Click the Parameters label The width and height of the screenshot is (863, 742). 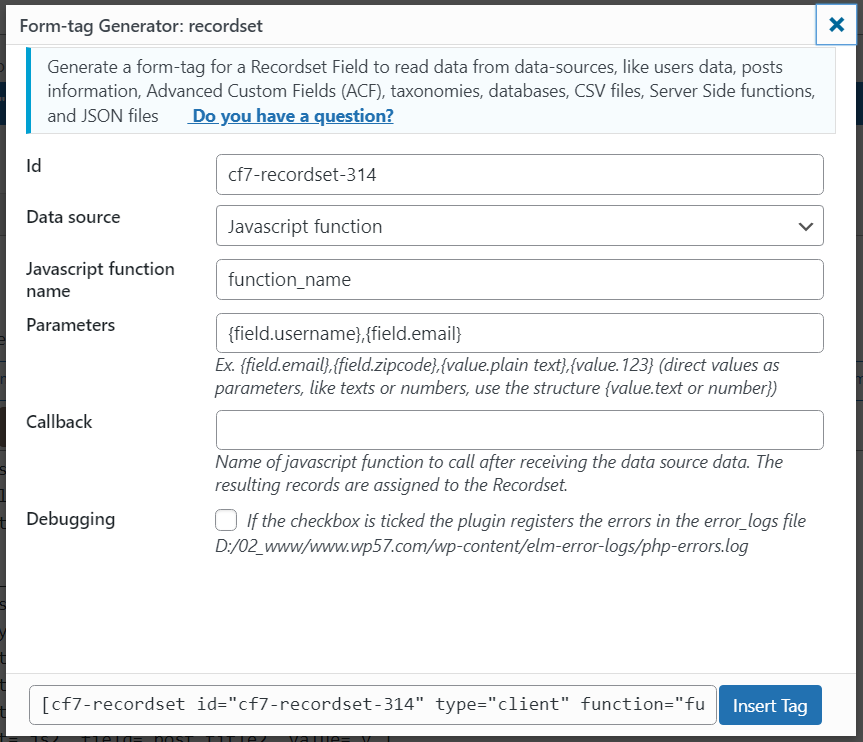70,325
